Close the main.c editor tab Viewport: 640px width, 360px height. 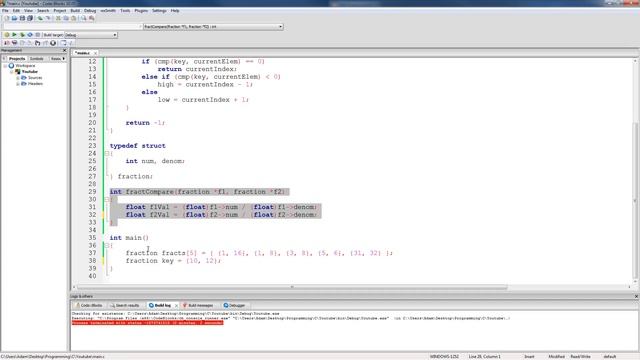click(x=96, y=53)
